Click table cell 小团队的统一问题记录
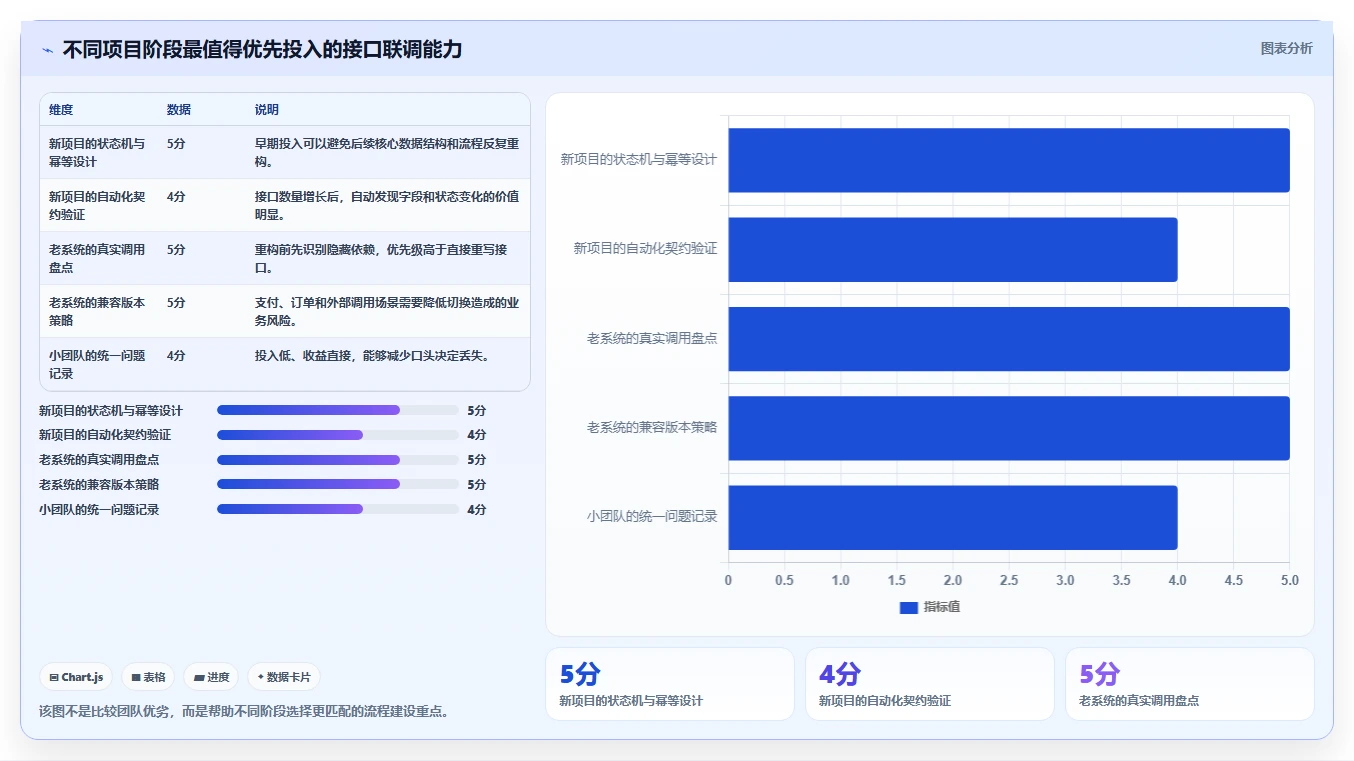Screen dimensions: 1354x761 point(97,364)
